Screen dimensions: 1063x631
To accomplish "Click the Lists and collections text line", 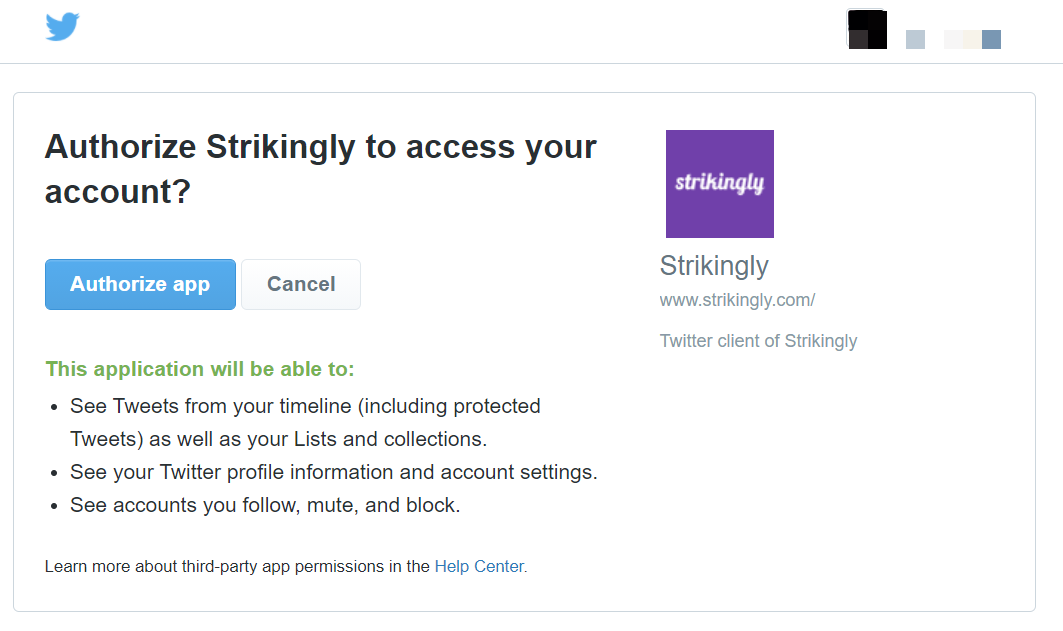I will (x=279, y=439).
